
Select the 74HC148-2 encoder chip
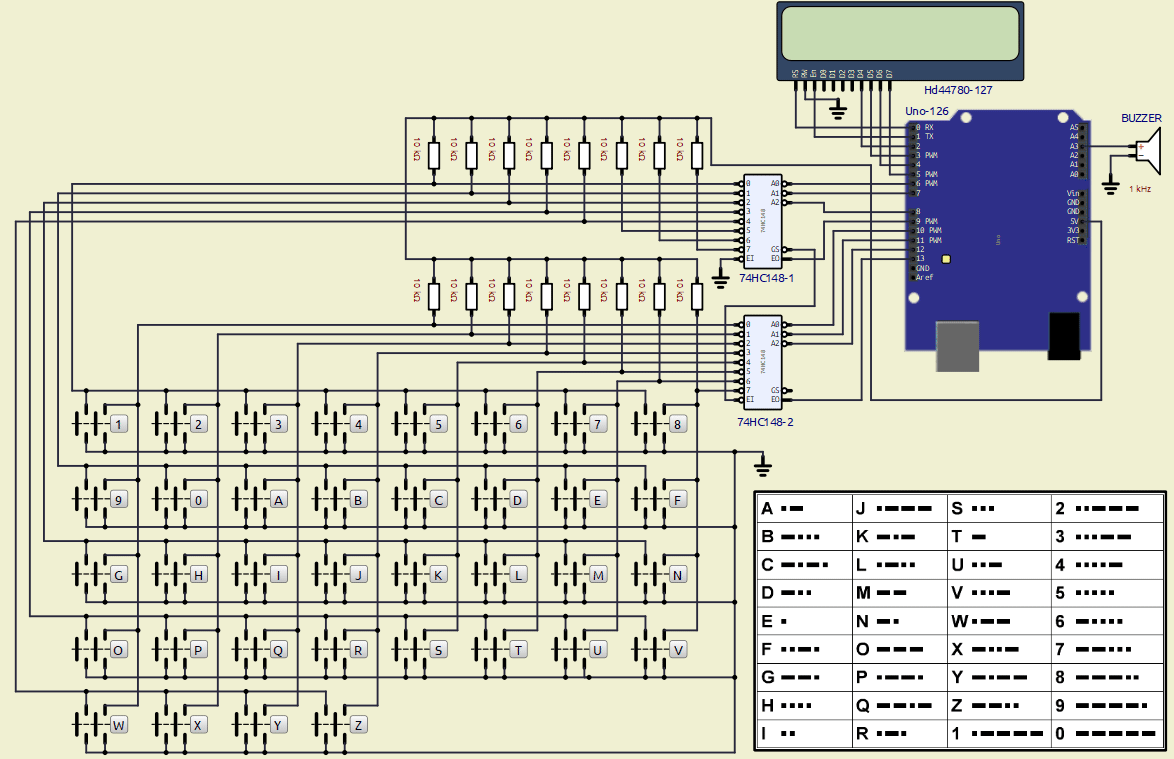(762, 360)
